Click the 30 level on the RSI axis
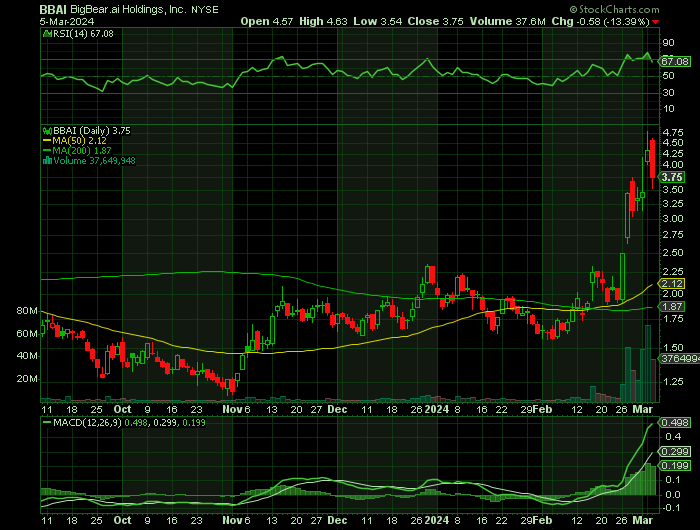This screenshot has width=700, height=530. [668, 92]
